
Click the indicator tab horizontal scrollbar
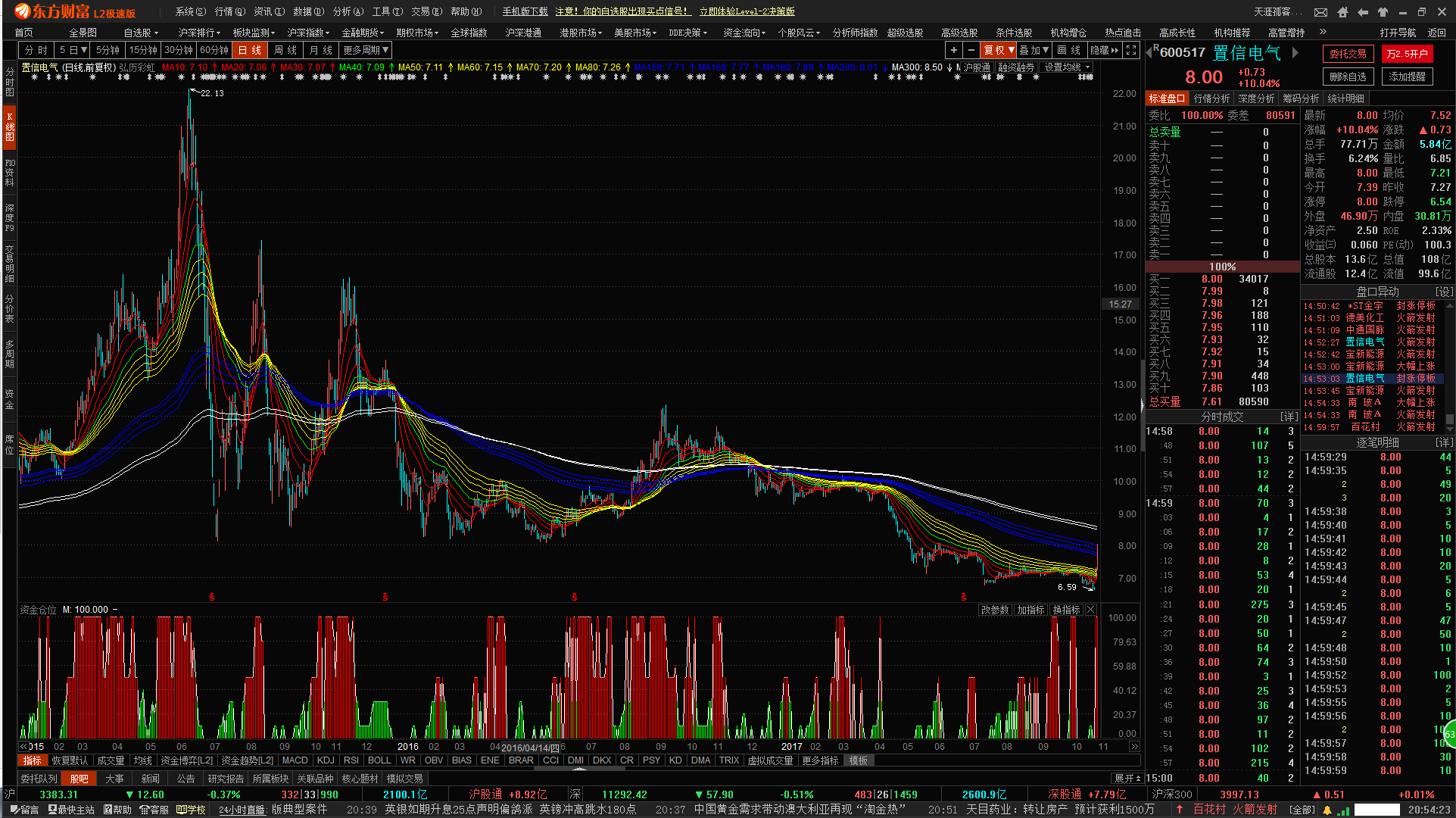(579, 769)
